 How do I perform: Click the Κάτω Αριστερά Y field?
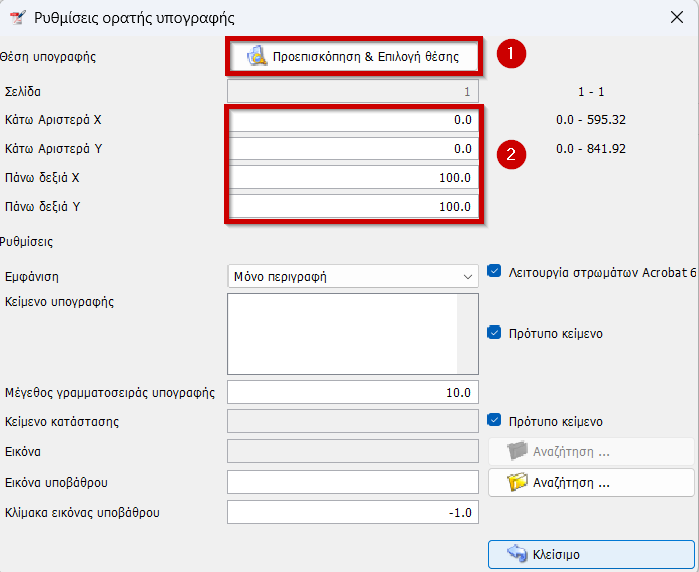353,149
